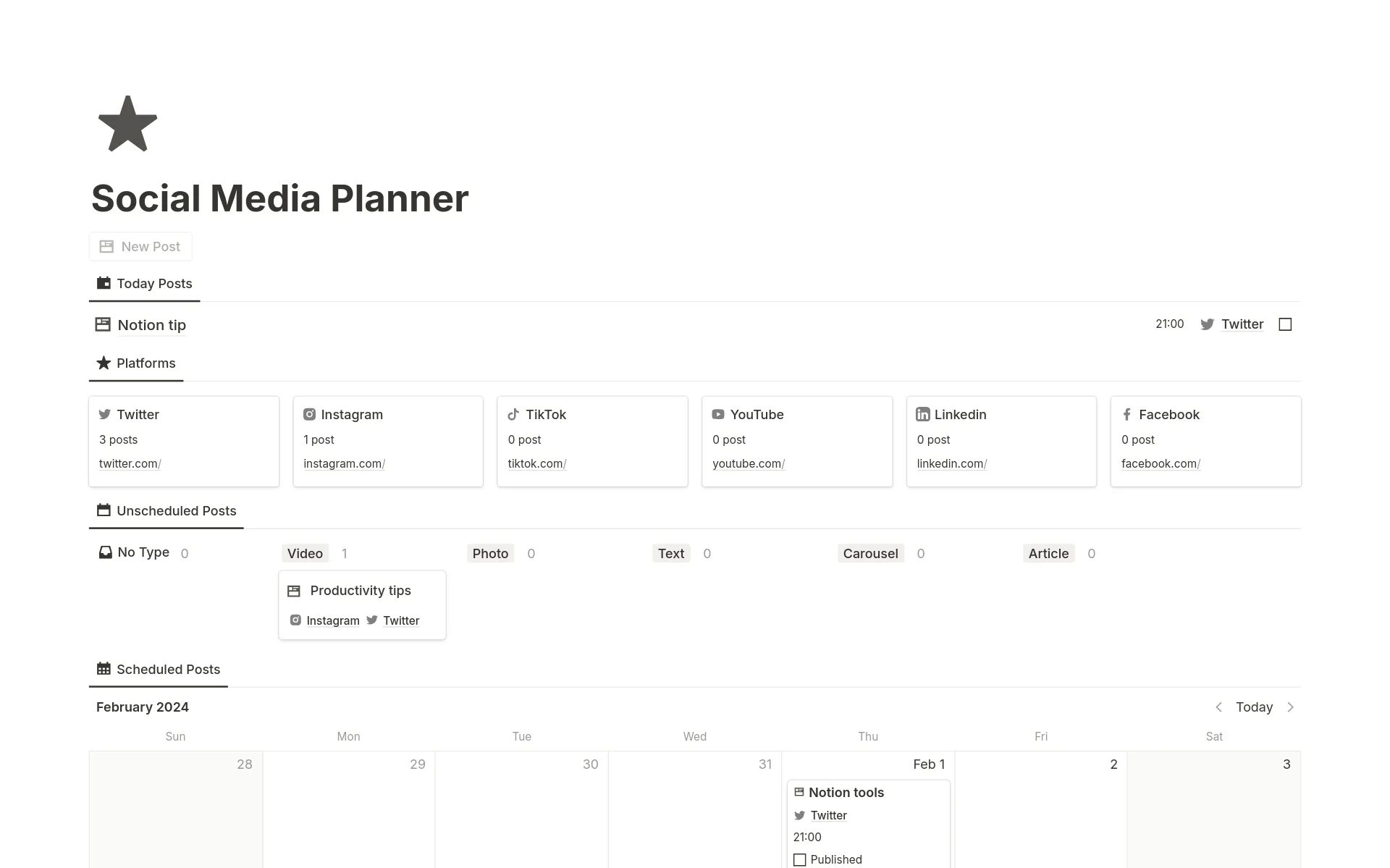Viewport: 1390px width, 868px height.
Task: Open the twitter.com/ link
Action: tap(130, 463)
